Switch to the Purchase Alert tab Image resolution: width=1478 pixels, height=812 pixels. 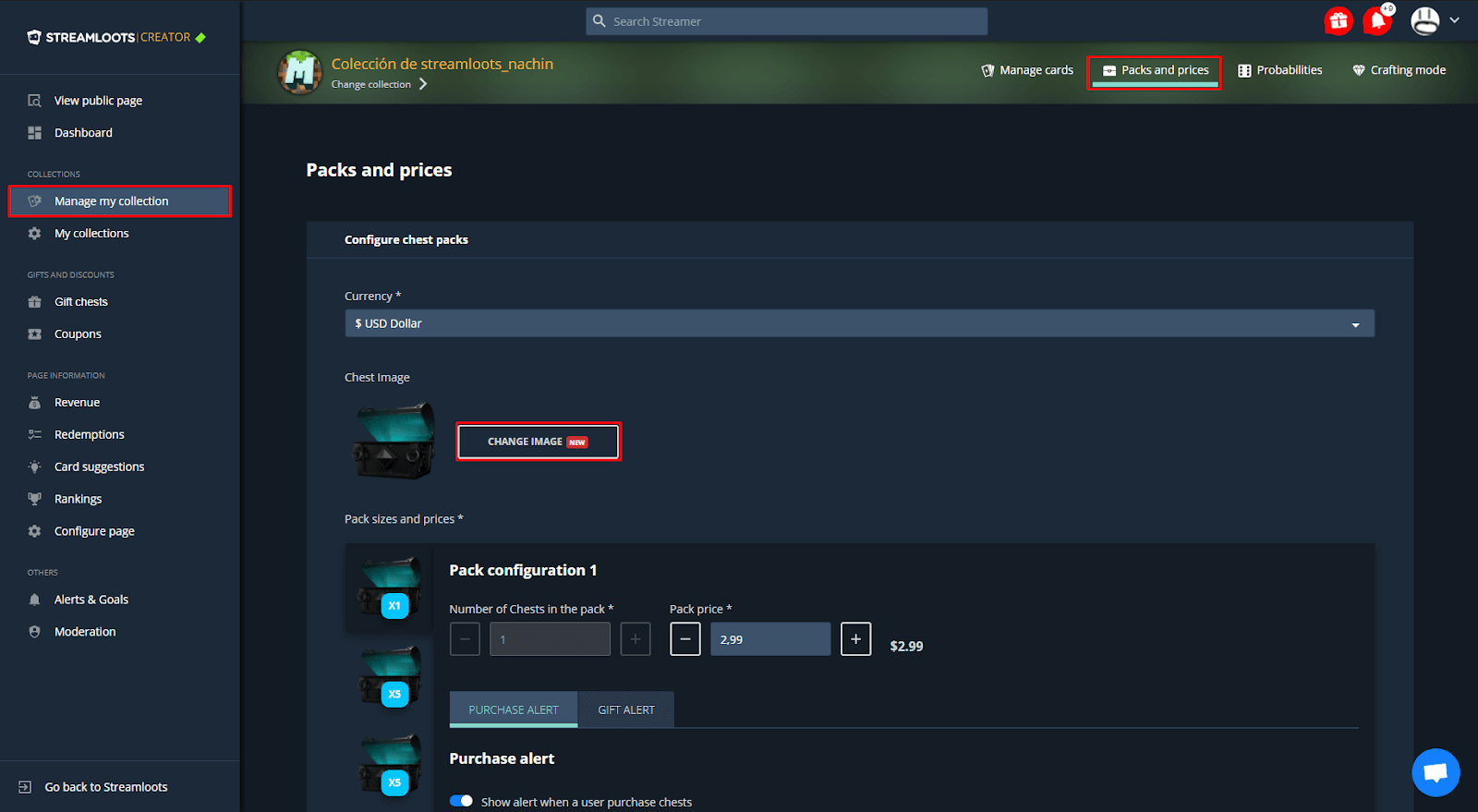tap(514, 709)
